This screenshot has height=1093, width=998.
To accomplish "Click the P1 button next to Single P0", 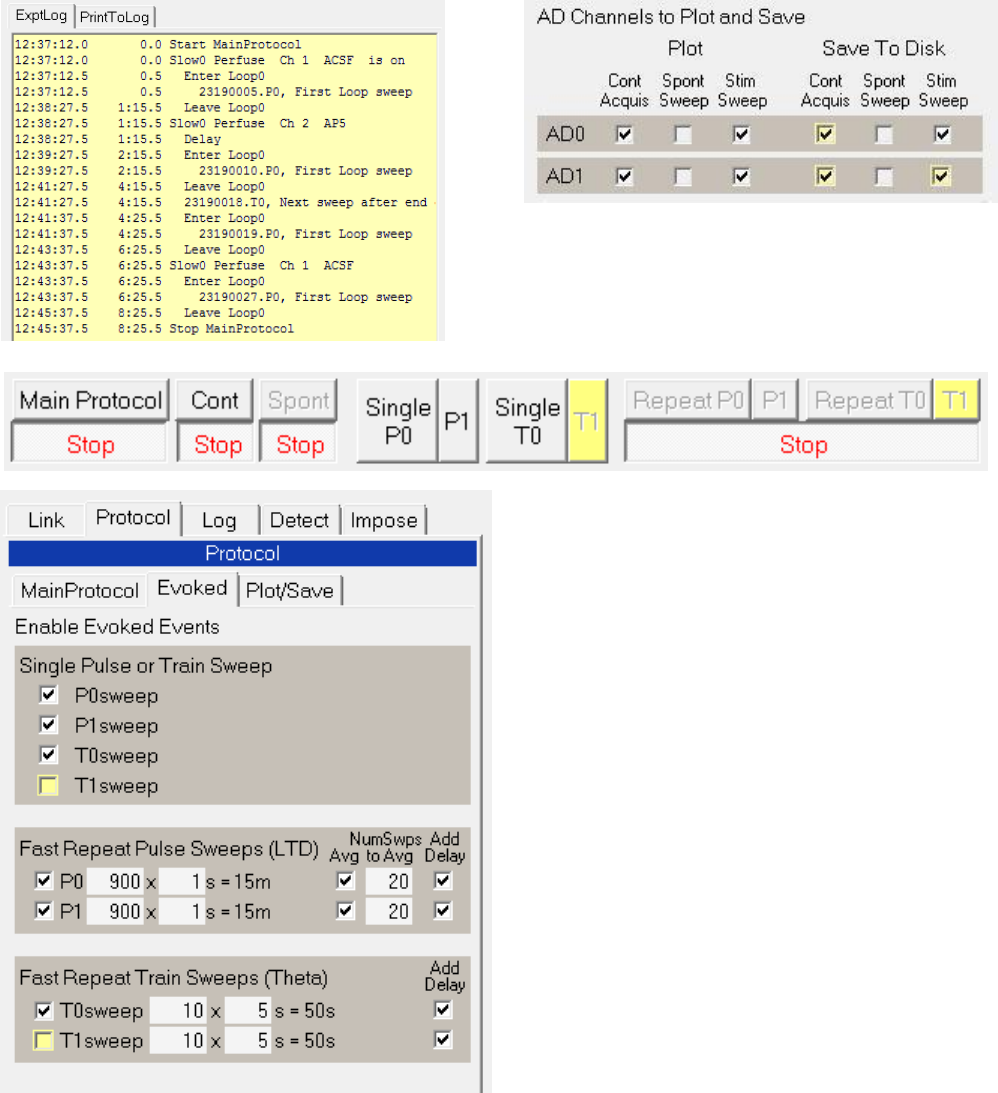I will [x=457, y=420].
